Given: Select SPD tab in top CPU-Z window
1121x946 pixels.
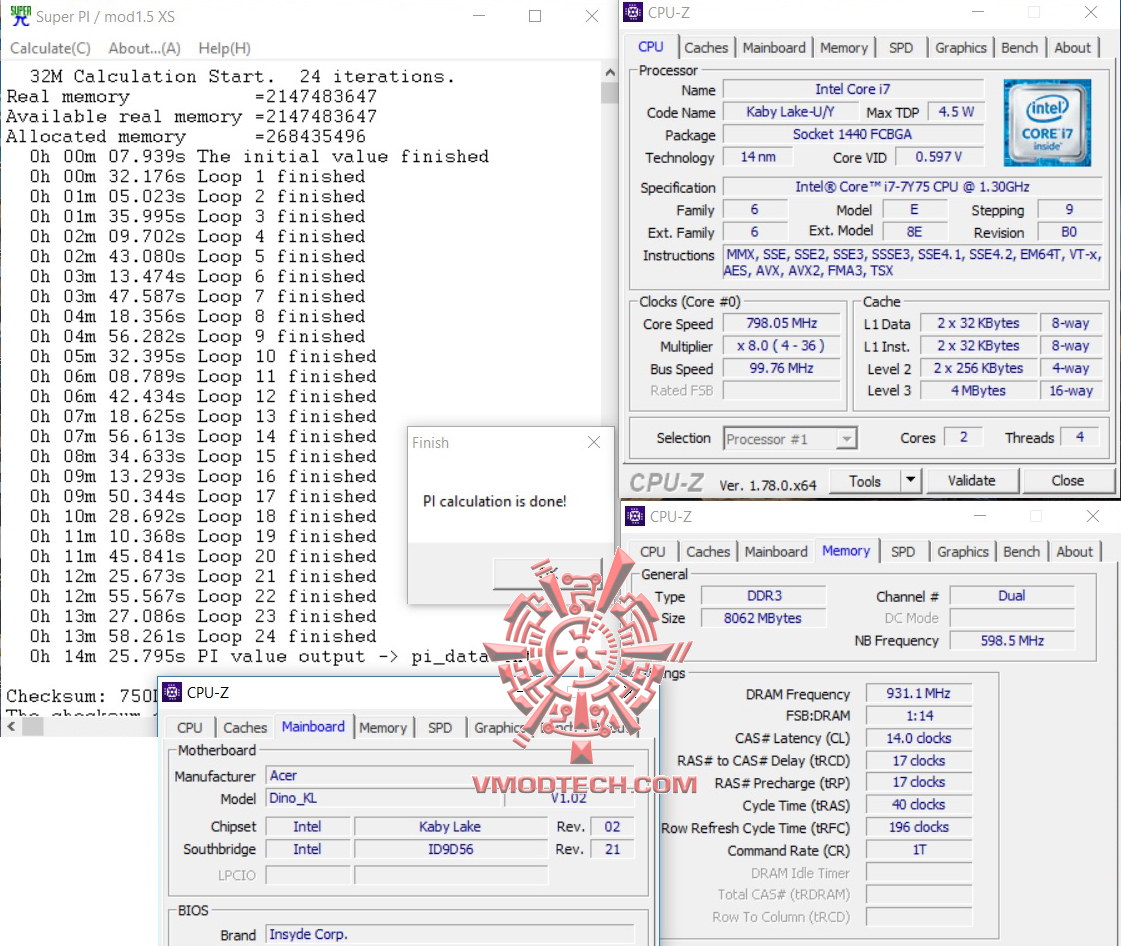Looking at the screenshot, I should (x=901, y=48).
